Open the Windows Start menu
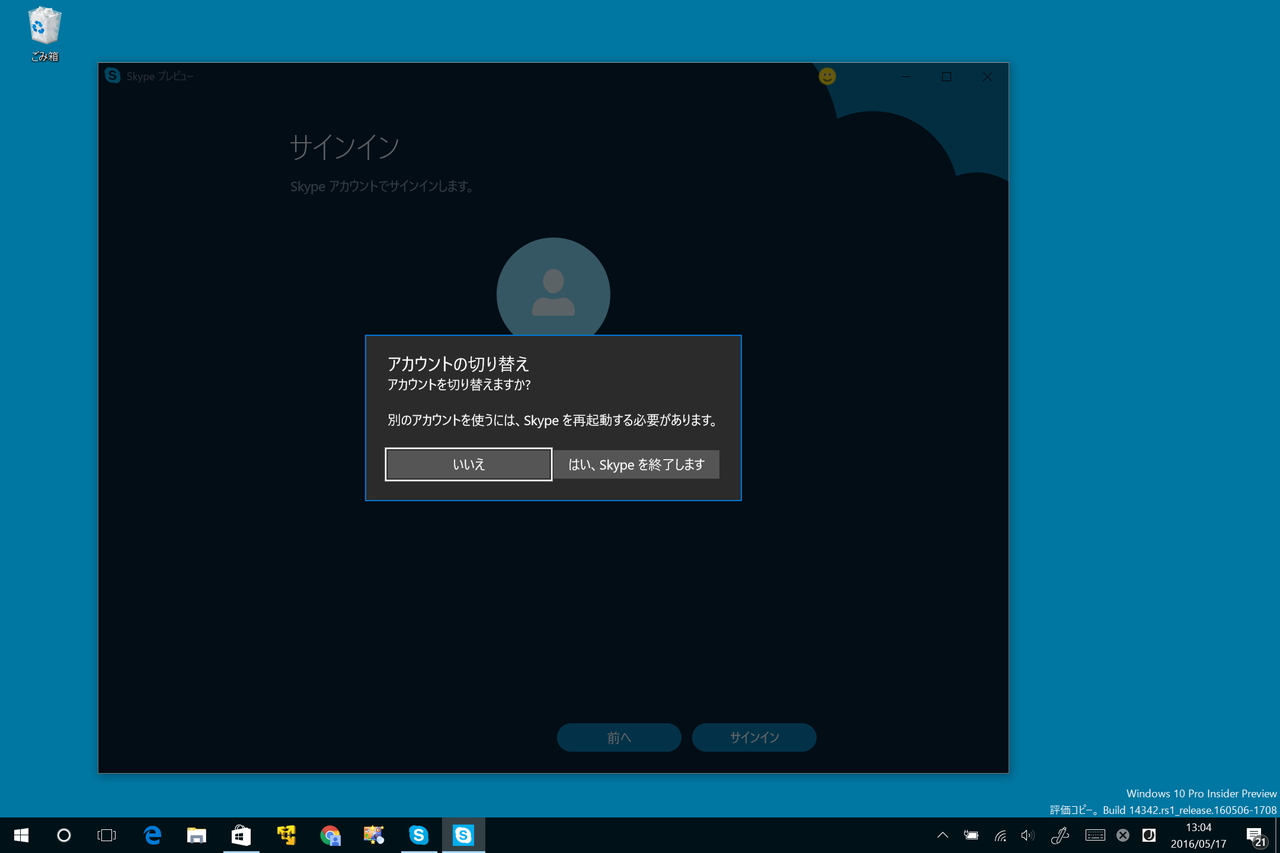The height and width of the screenshot is (853, 1280). pyautogui.click(x=20, y=835)
